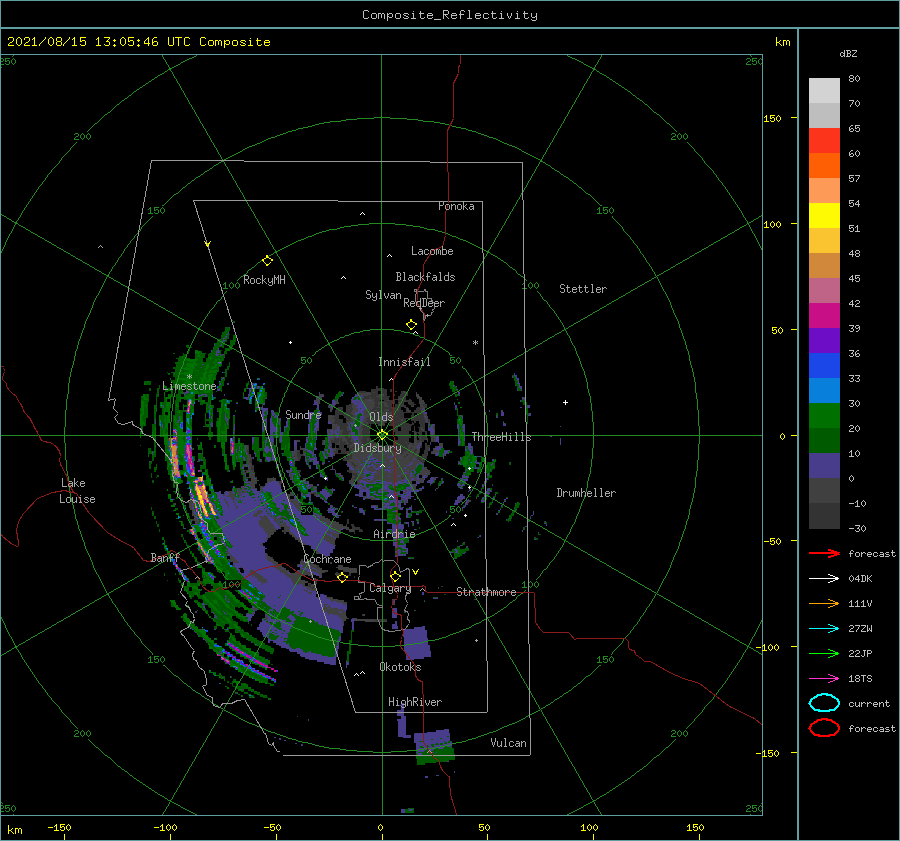This screenshot has height=841, width=900.
Task: Click the yellow diamond marker beside RockyMH
Action: point(267,261)
